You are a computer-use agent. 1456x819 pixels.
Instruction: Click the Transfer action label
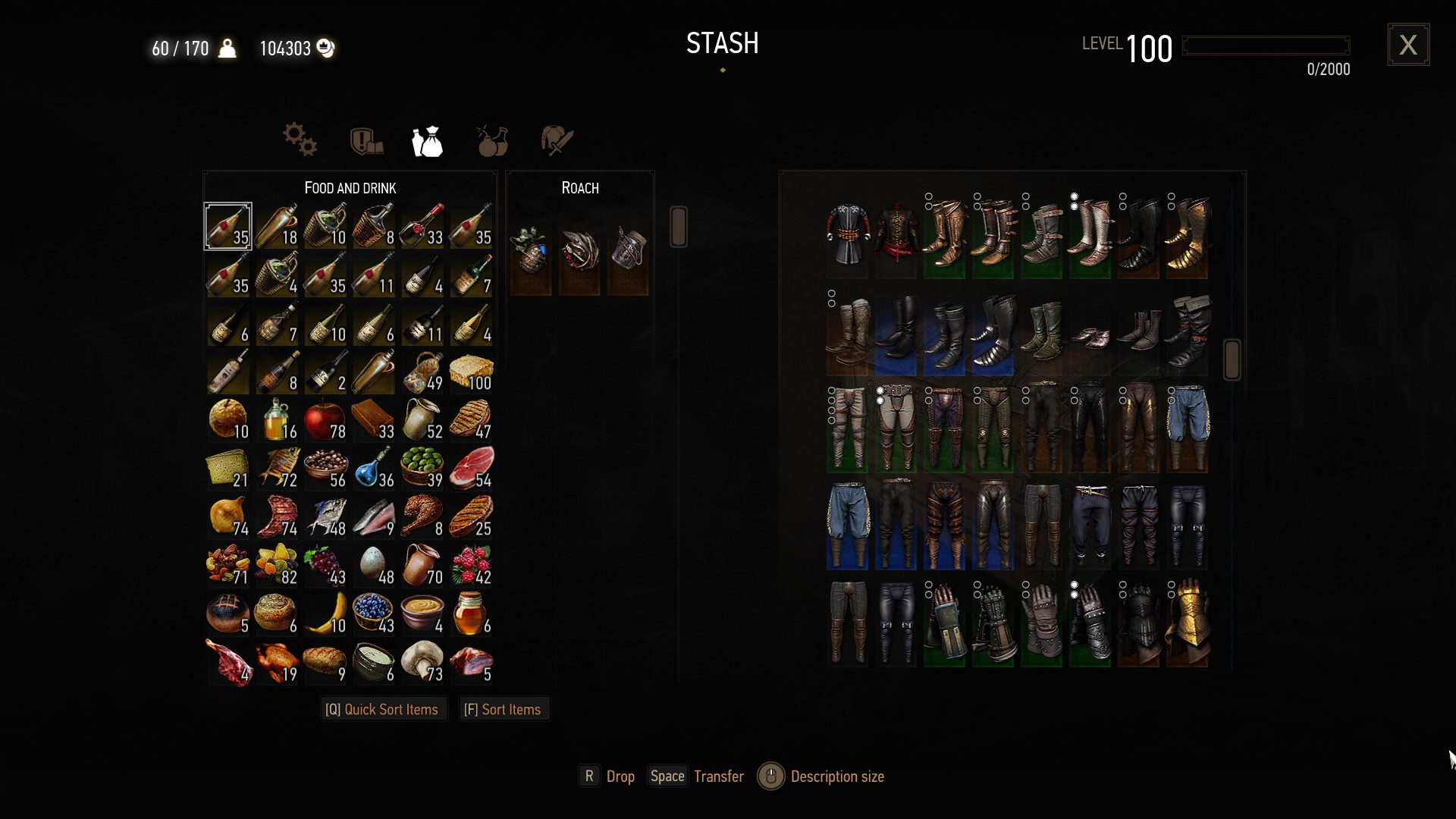(718, 777)
